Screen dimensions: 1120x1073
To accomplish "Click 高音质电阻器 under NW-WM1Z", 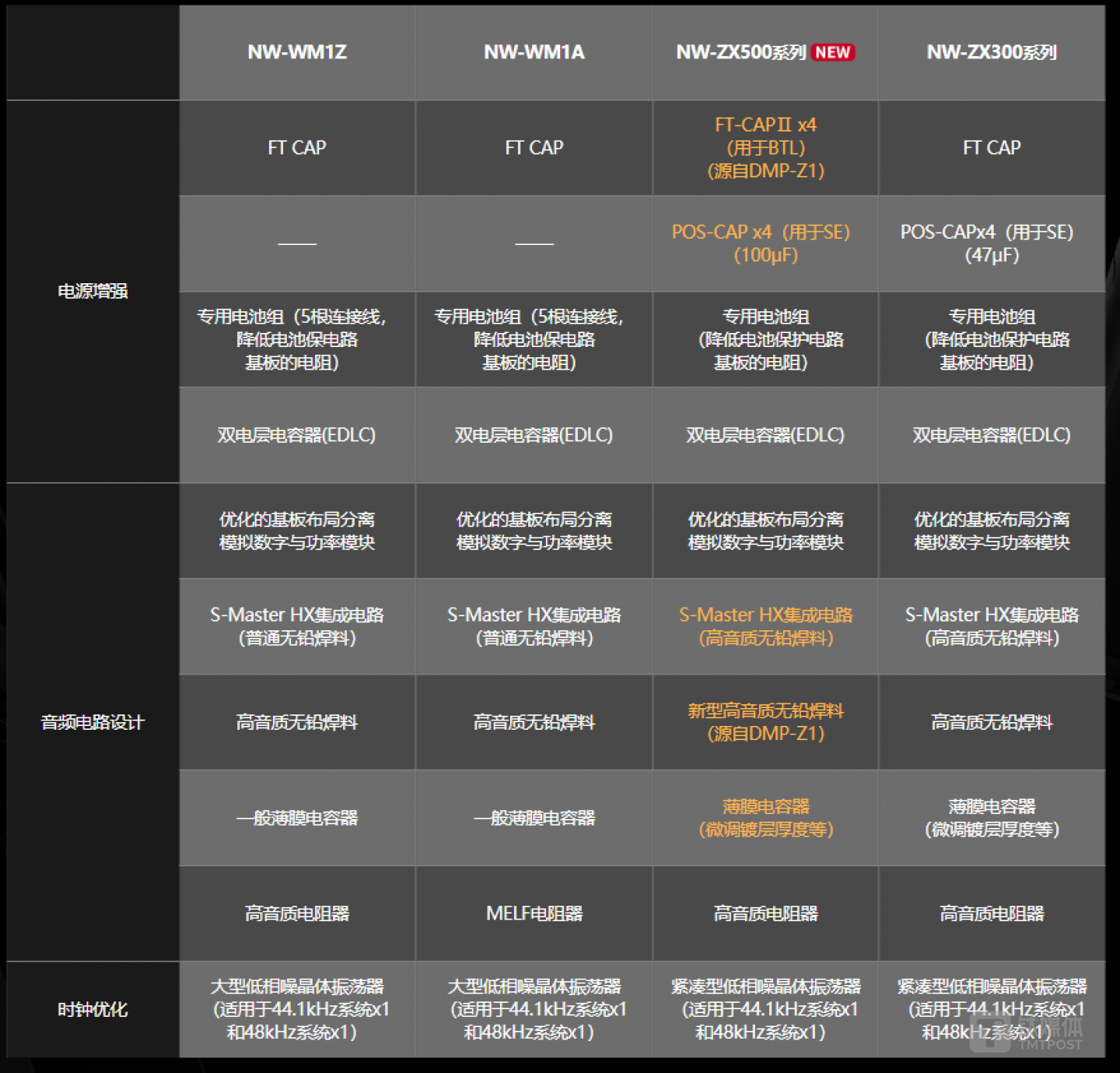I will click(297, 913).
